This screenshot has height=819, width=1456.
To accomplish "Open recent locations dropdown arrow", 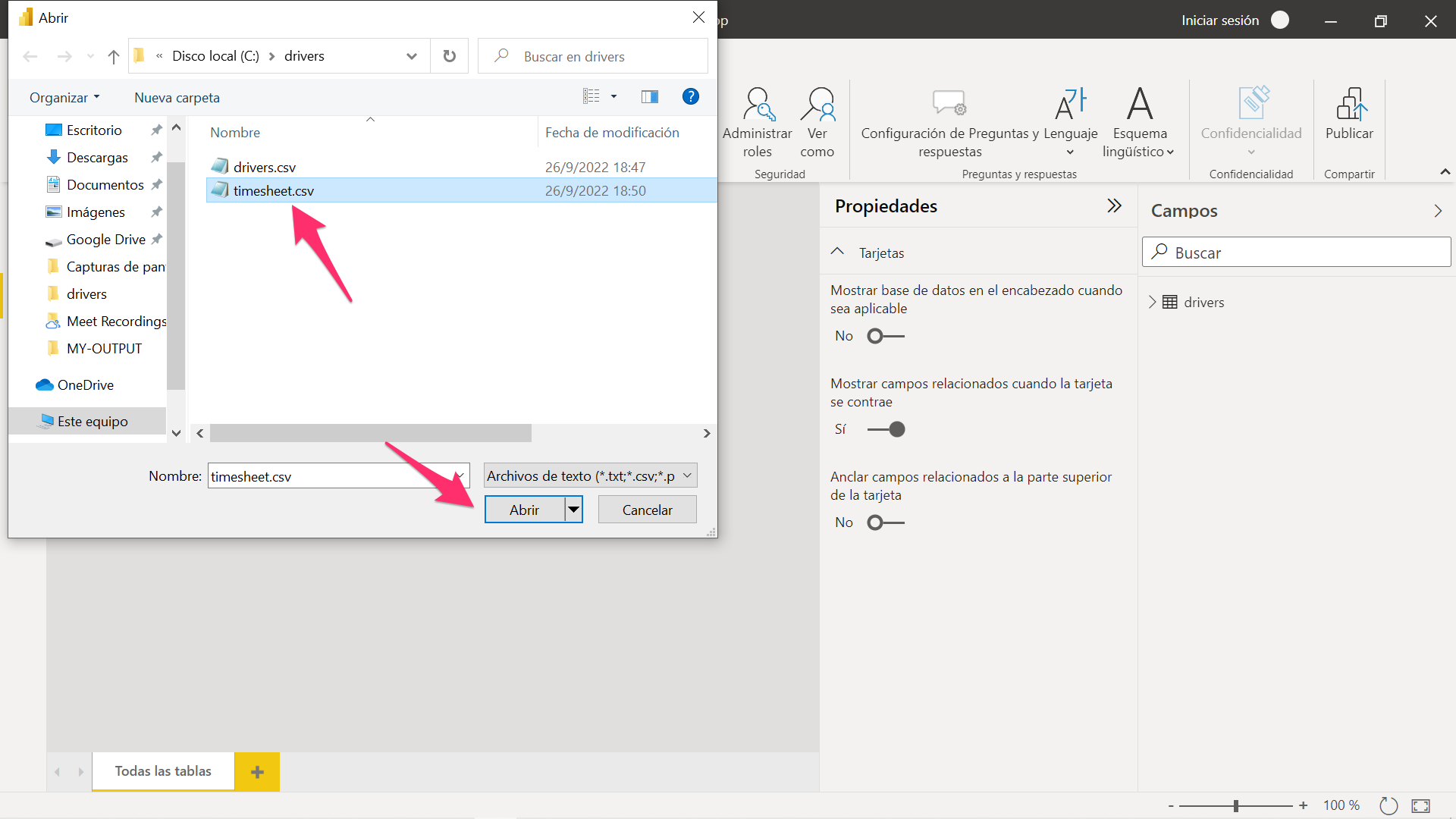I will [90, 56].
